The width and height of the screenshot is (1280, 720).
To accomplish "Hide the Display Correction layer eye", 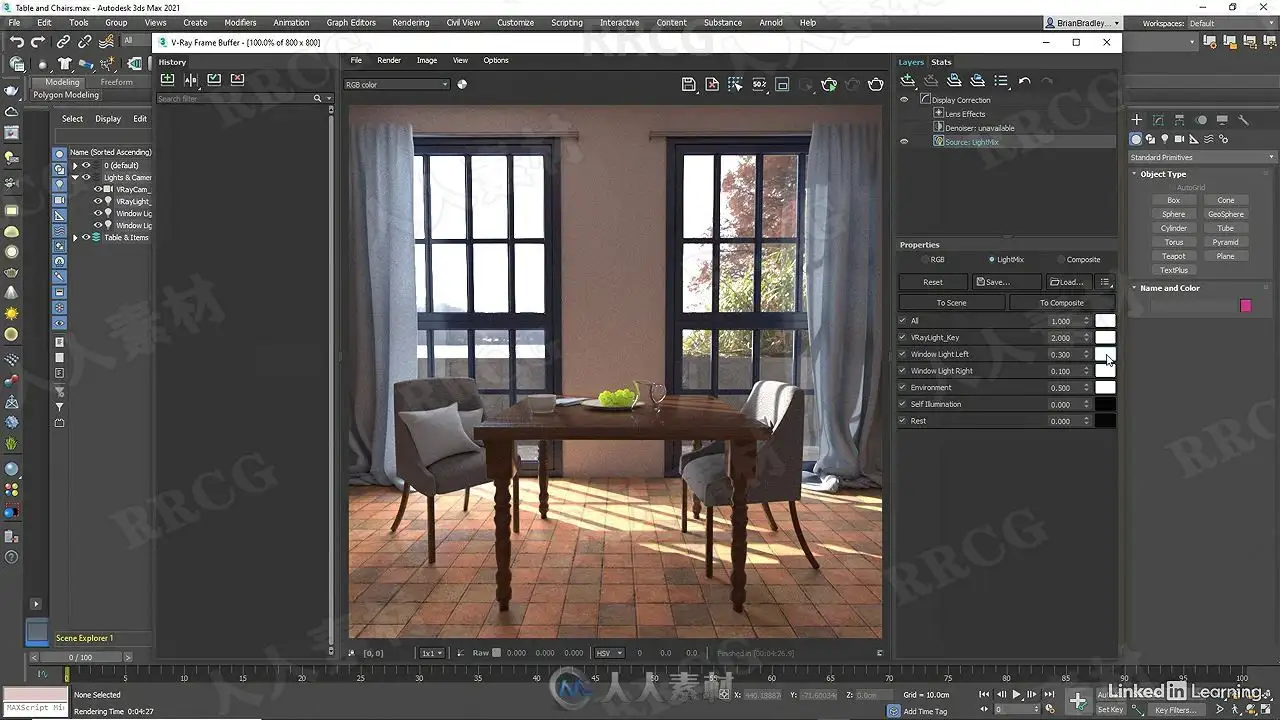I will click(x=904, y=100).
